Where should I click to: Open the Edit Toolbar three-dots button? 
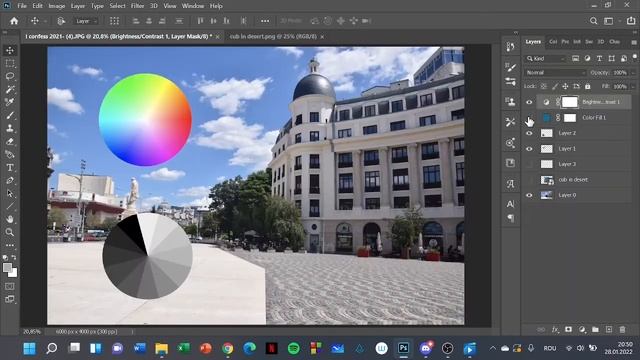[10, 245]
